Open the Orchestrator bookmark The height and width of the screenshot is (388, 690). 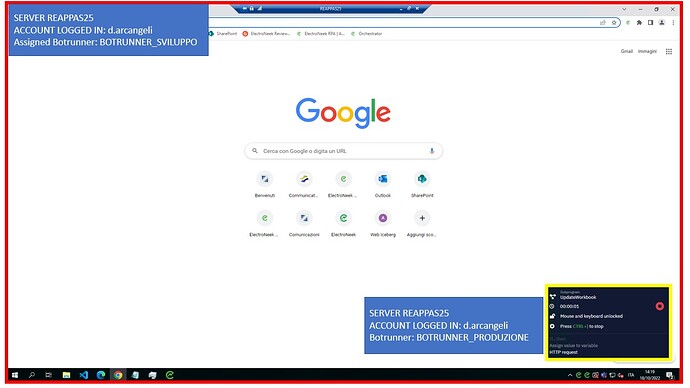click(366, 33)
